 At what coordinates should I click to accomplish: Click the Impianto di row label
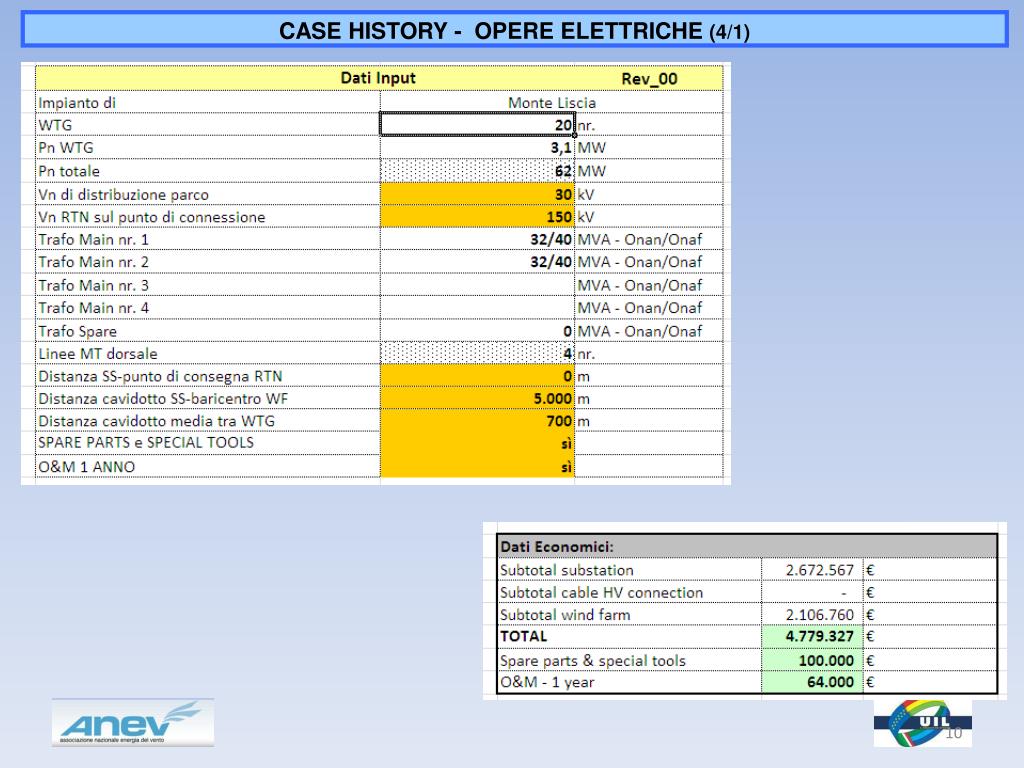point(77,103)
